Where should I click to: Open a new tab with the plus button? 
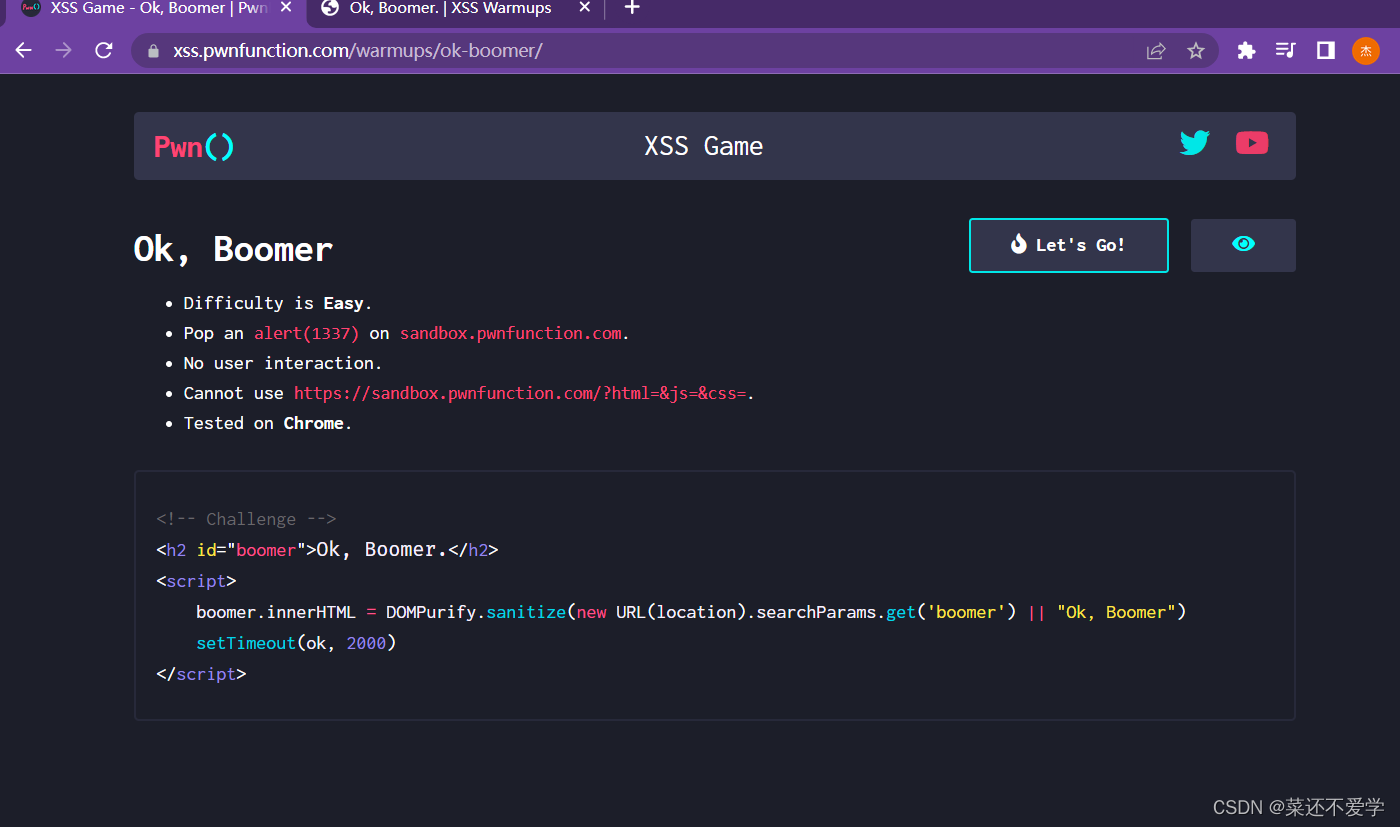[632, 8]
